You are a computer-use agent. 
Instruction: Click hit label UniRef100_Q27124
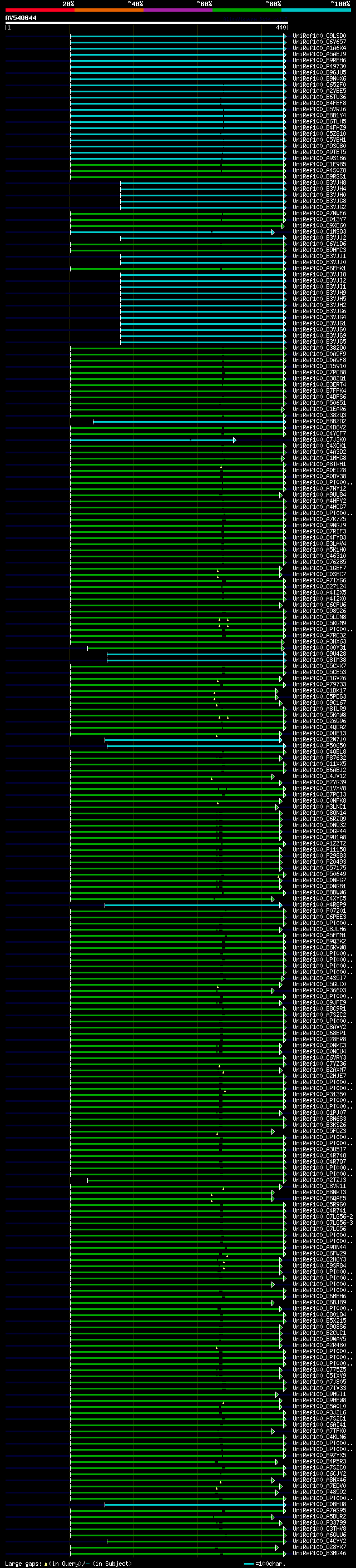[x=319, y=587]
